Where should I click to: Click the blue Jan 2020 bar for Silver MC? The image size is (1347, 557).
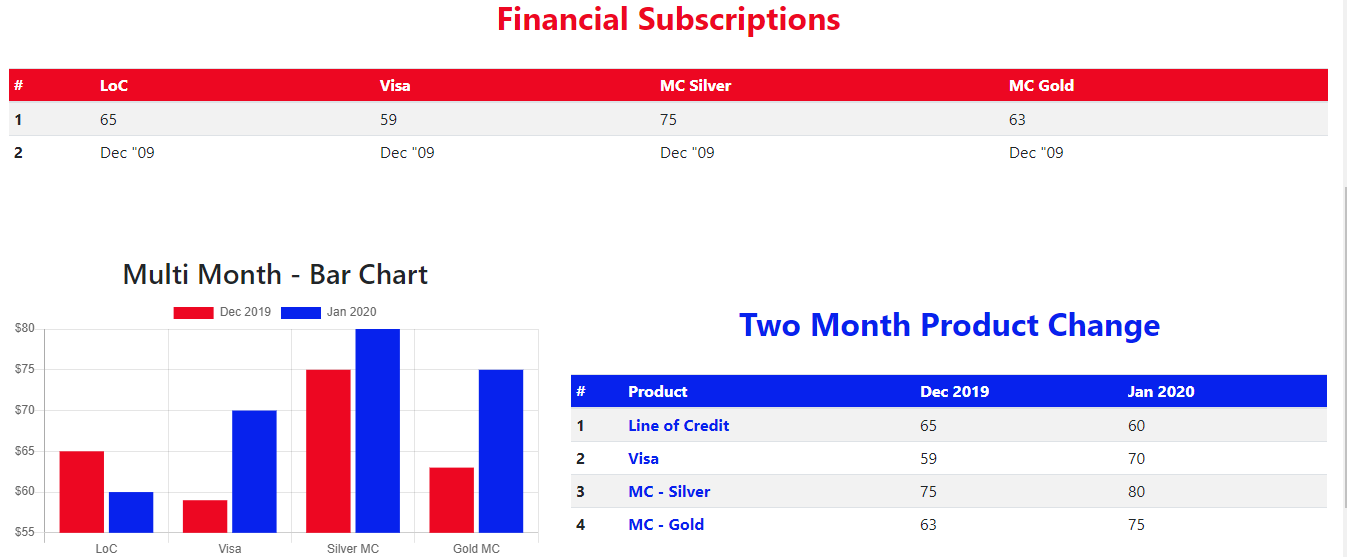tap(377, 430)
